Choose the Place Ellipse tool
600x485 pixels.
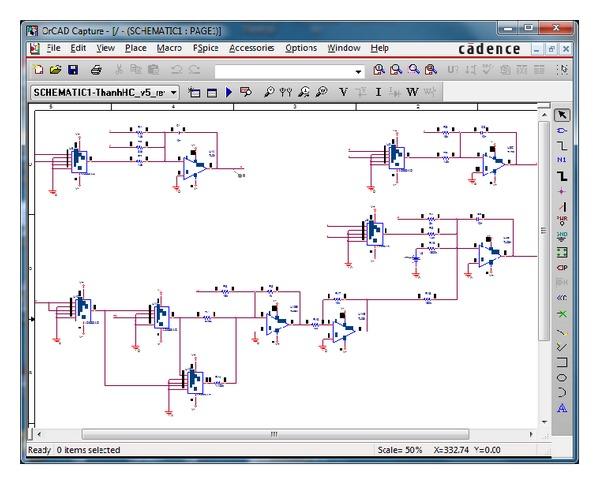pos(561,377)
